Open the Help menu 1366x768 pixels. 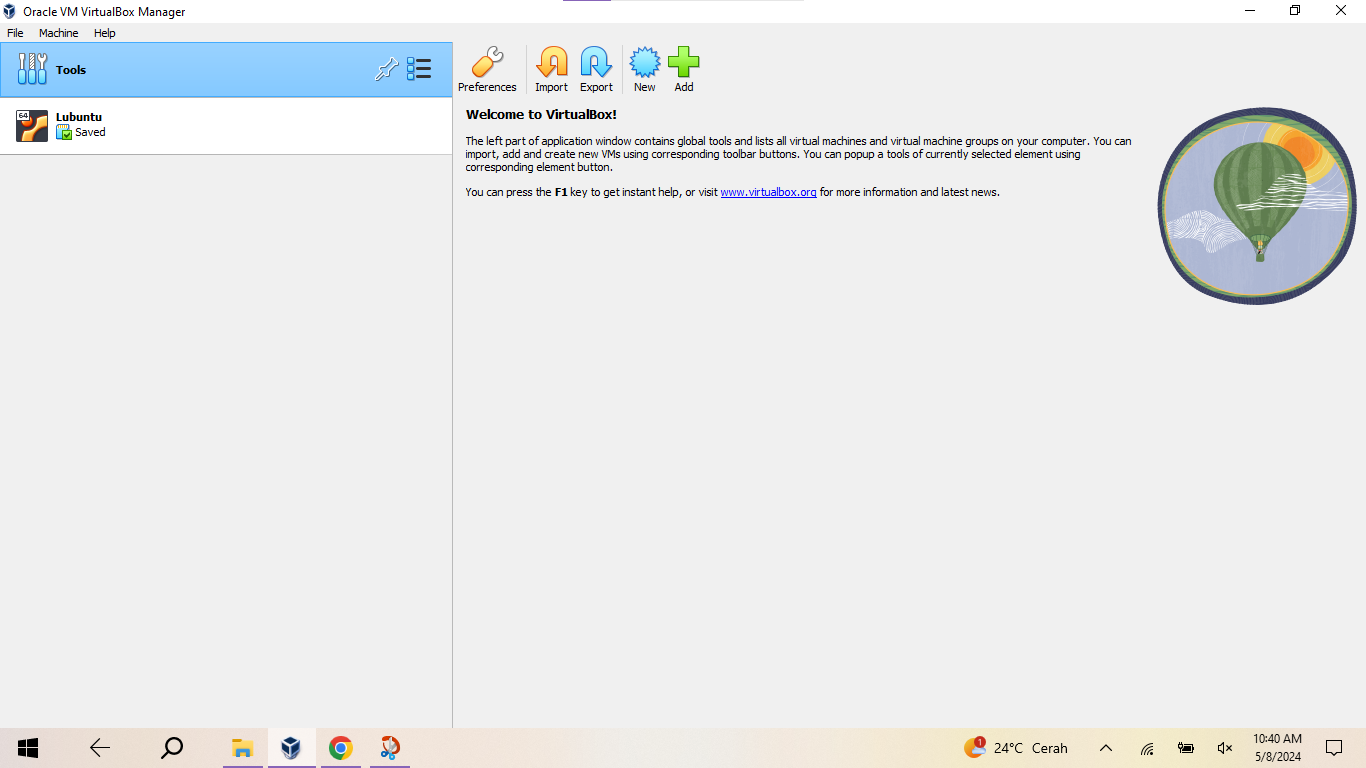click(x=105, y=33)
